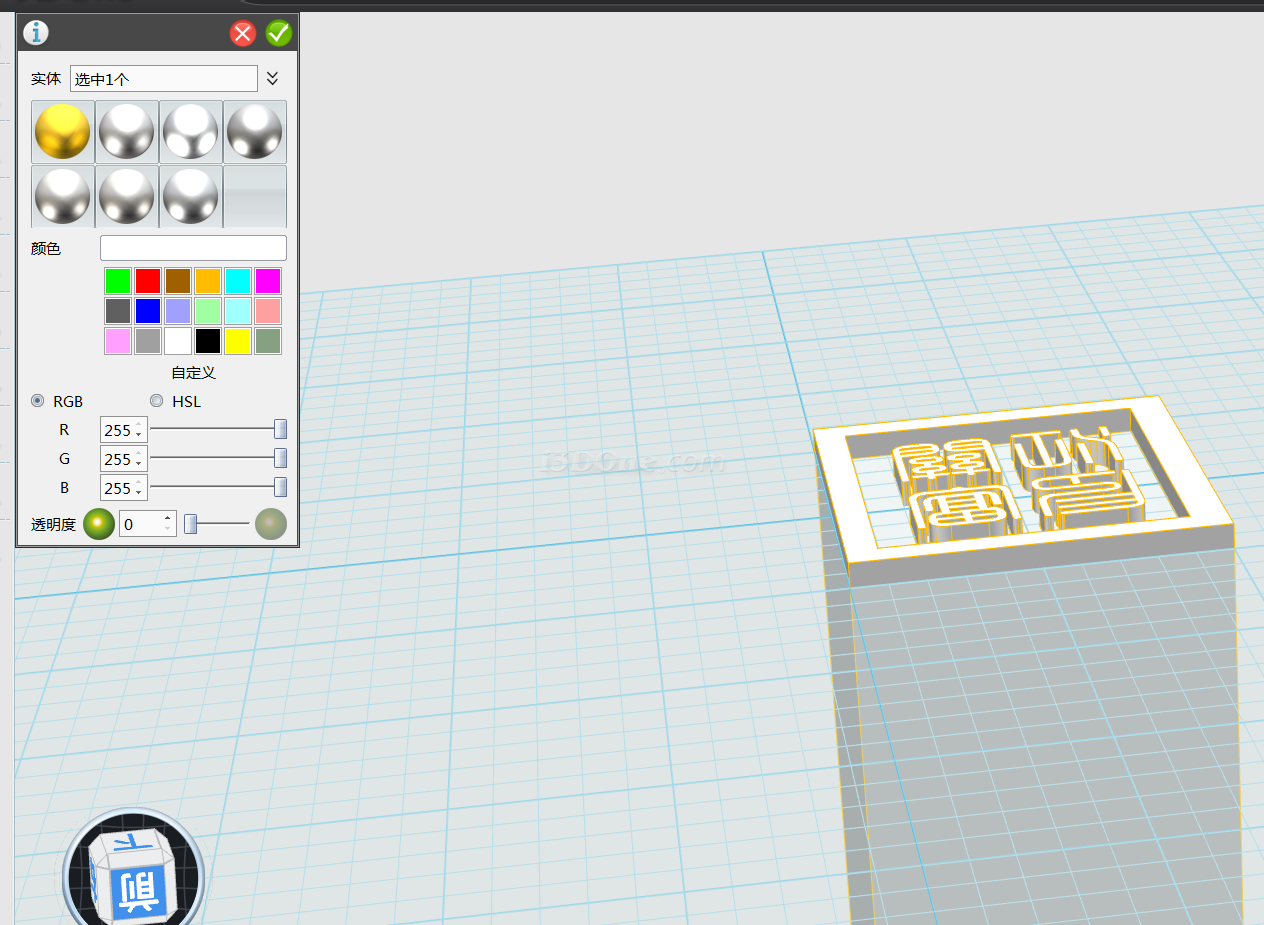The height and width of the screenshot is (925, 1264).
Task: Decrease the R value with its down arrow
Action: [x=139, y=434]
